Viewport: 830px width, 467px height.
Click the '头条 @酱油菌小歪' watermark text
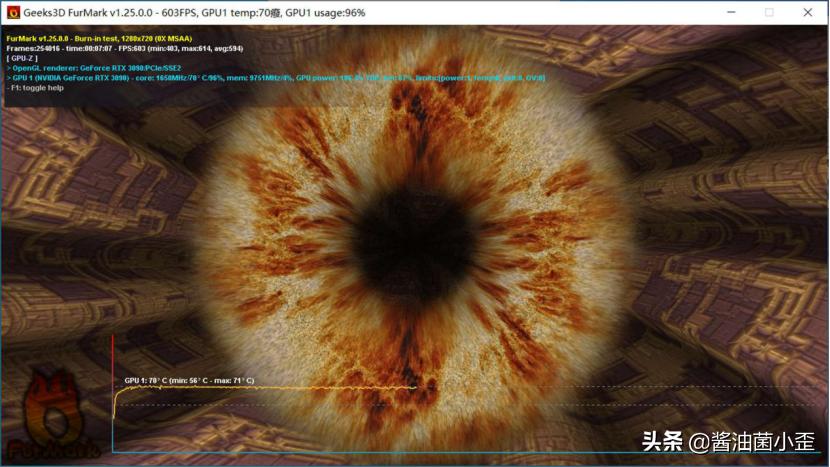[x=728, y=441]
